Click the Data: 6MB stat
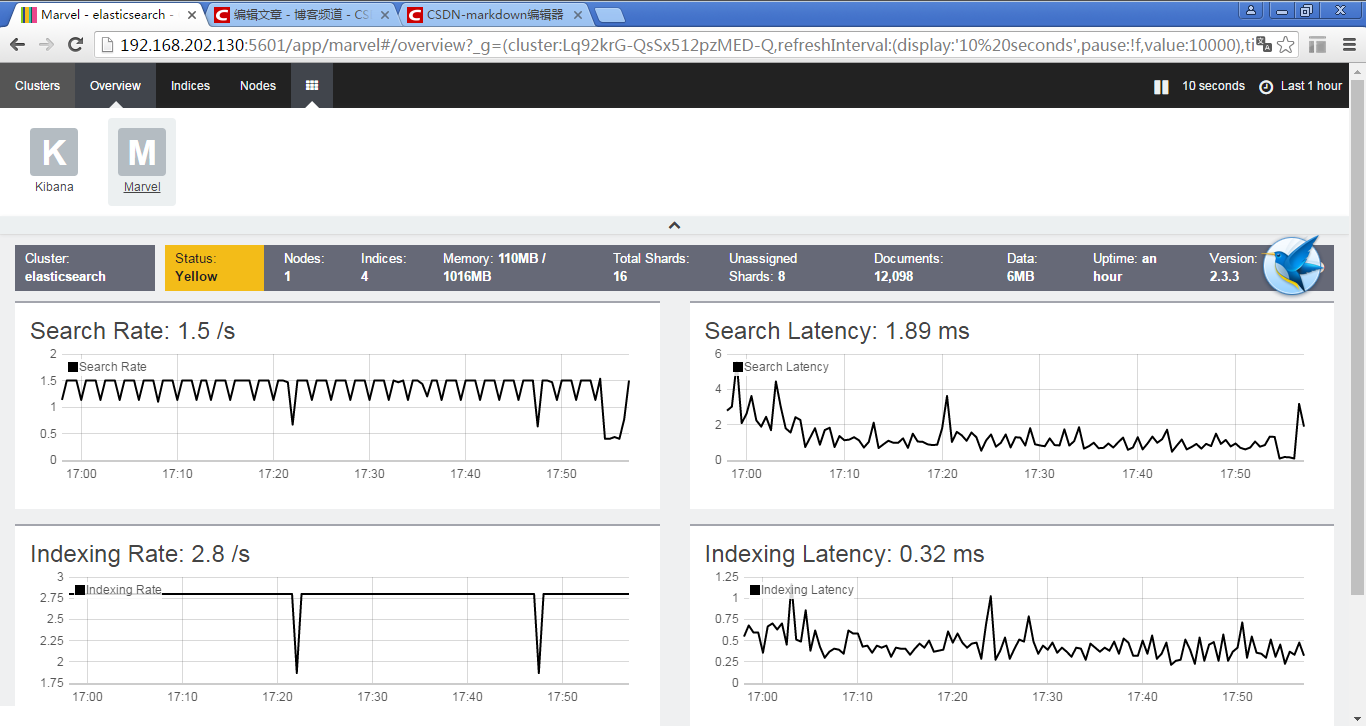The image size is (1366, 726). (x=1022, y=268)
